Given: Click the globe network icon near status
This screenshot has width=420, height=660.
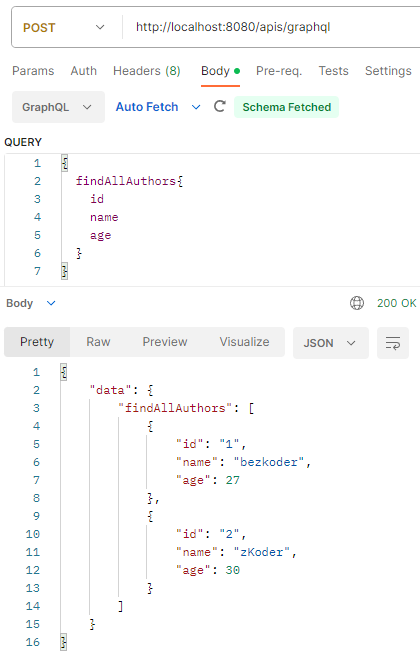Looking at the screenshot, I should click(x=357, y=303).
